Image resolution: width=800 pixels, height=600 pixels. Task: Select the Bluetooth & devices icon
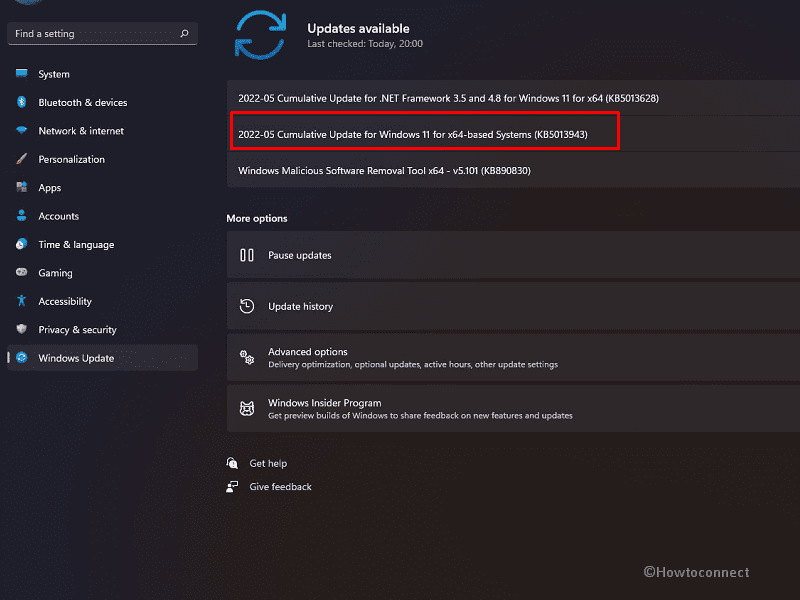22,102
